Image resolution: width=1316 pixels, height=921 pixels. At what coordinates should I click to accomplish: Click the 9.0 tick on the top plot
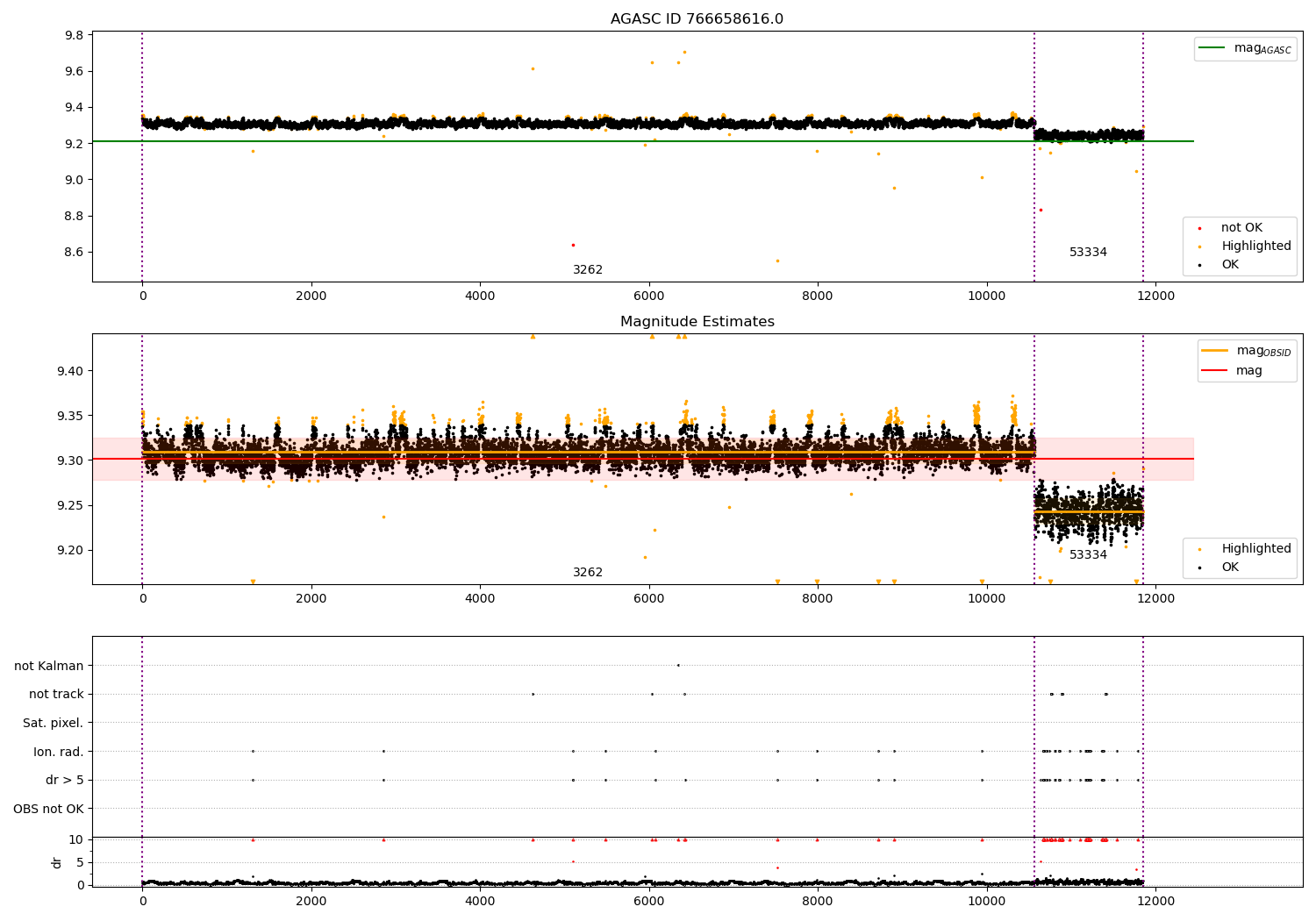75,180
